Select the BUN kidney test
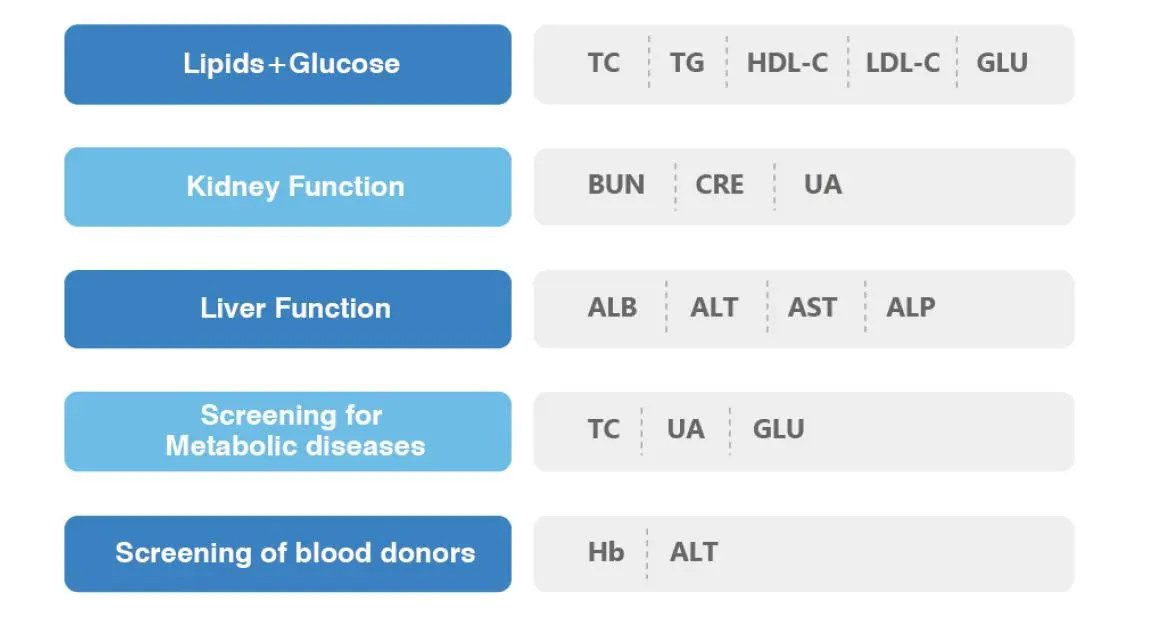 616,186
